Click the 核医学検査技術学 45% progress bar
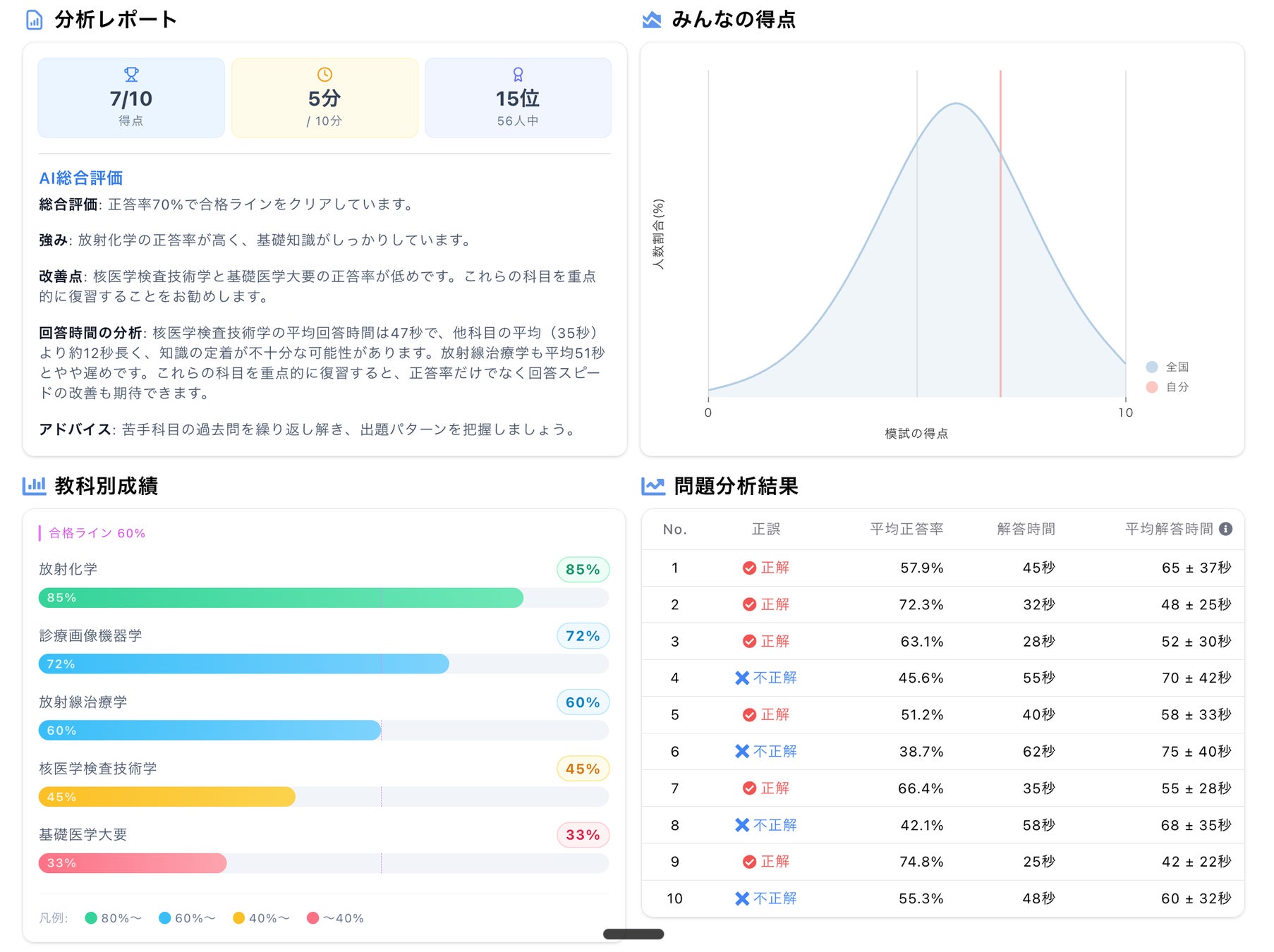 pos(324,797)
